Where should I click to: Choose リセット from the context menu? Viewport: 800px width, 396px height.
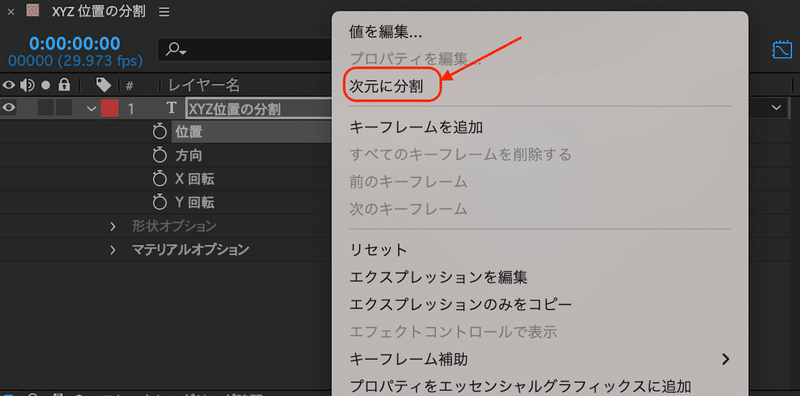[378, 250]
